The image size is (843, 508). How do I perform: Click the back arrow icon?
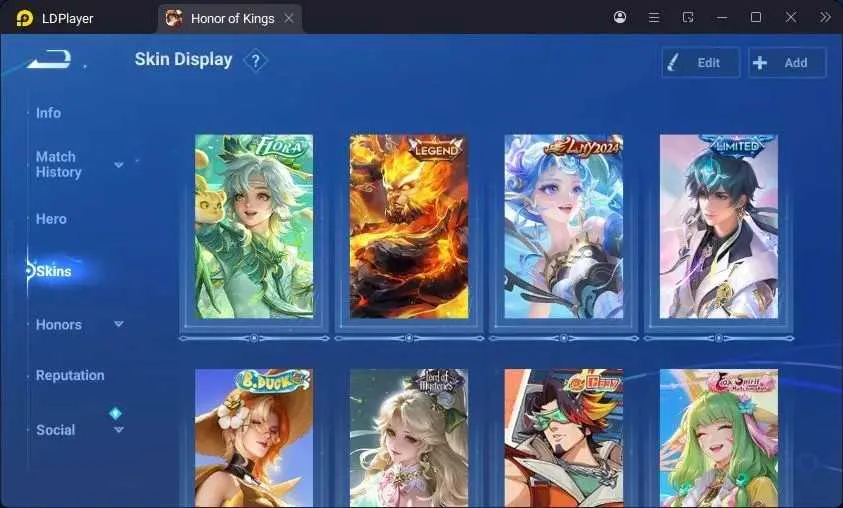pos(49,59)
